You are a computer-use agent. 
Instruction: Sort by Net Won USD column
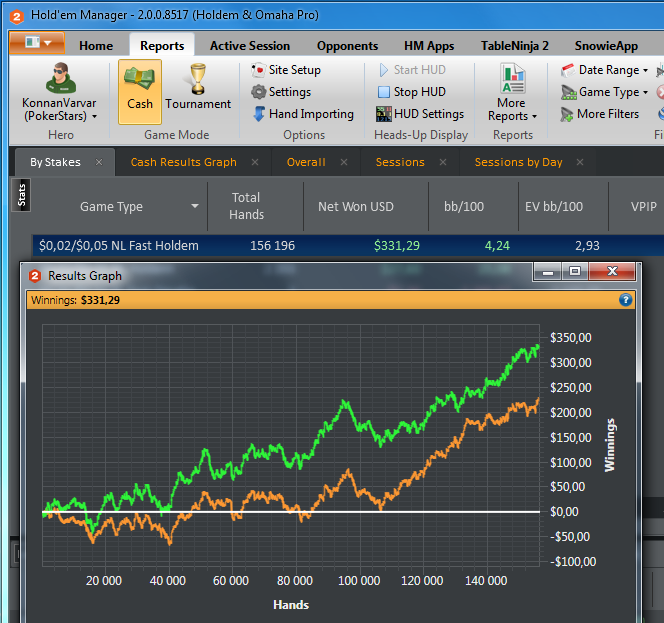click(x=356, y=207)
